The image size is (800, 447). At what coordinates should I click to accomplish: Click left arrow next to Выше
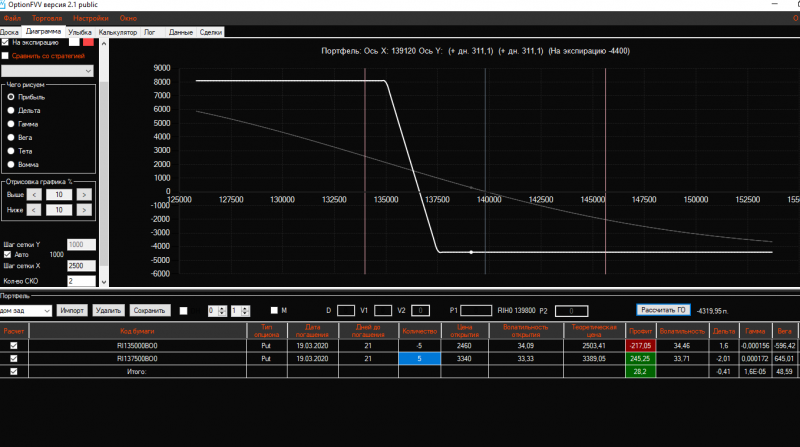(34, 194)
